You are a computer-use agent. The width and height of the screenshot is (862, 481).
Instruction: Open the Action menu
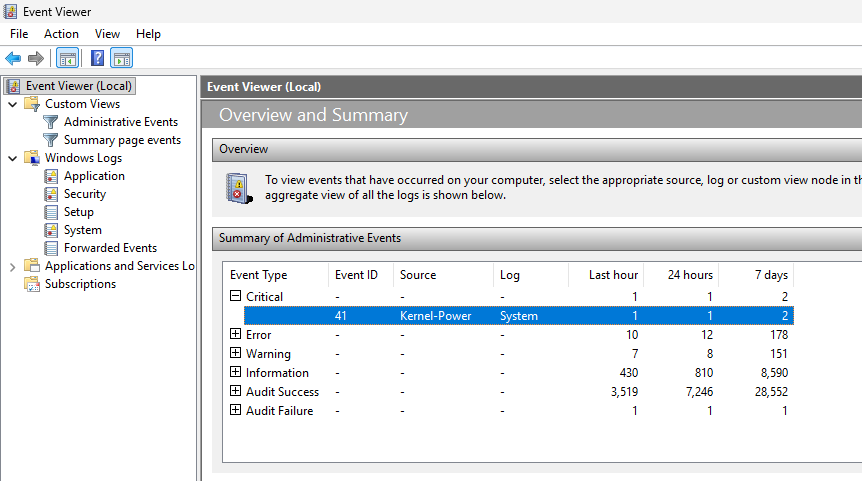[x=61, y=34]
